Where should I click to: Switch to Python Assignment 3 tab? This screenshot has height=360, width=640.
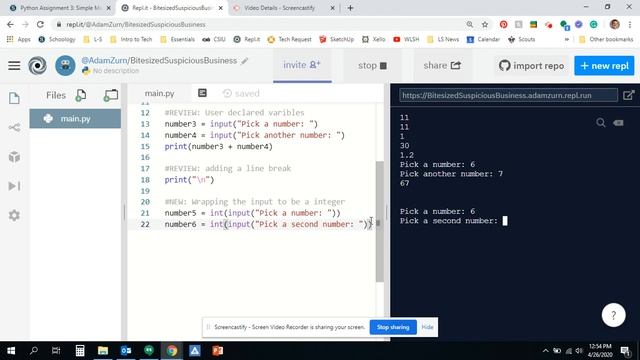click(60, 8)
